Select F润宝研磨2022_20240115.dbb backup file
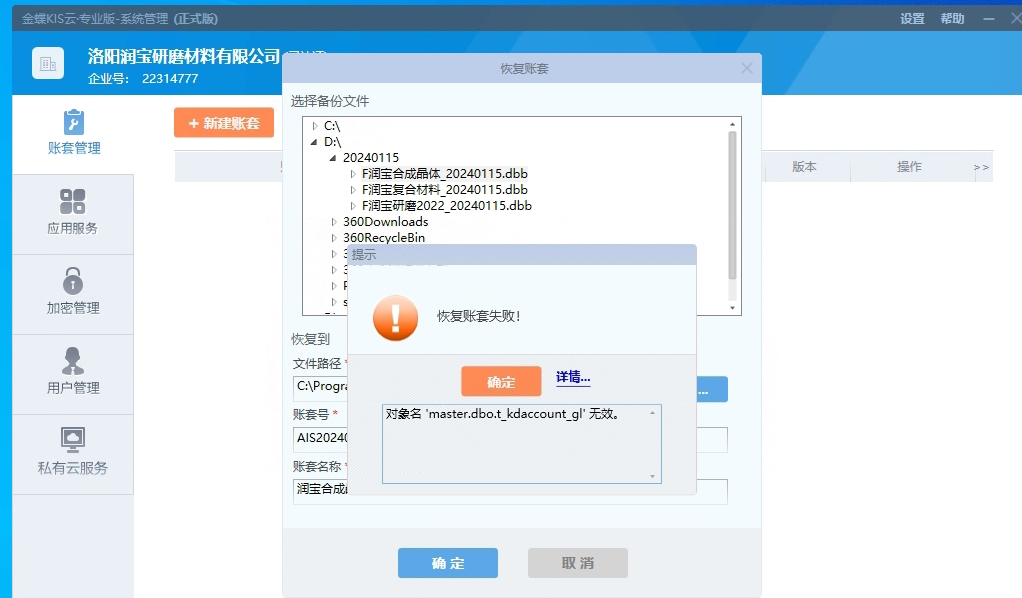Image resolution: width=1022 pixels, height=598 pixels. (446, 206)
